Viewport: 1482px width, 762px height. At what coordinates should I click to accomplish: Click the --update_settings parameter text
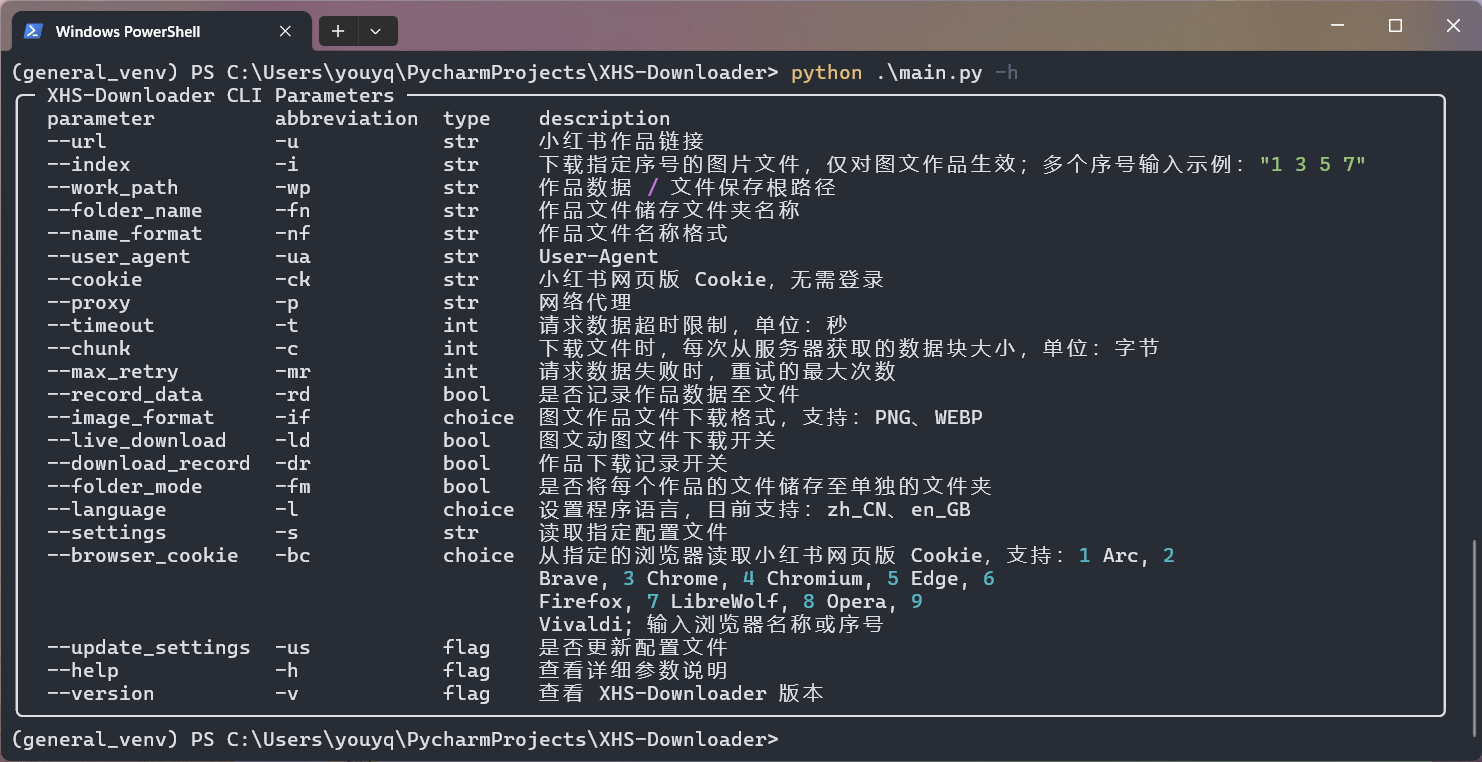point(149,647)
